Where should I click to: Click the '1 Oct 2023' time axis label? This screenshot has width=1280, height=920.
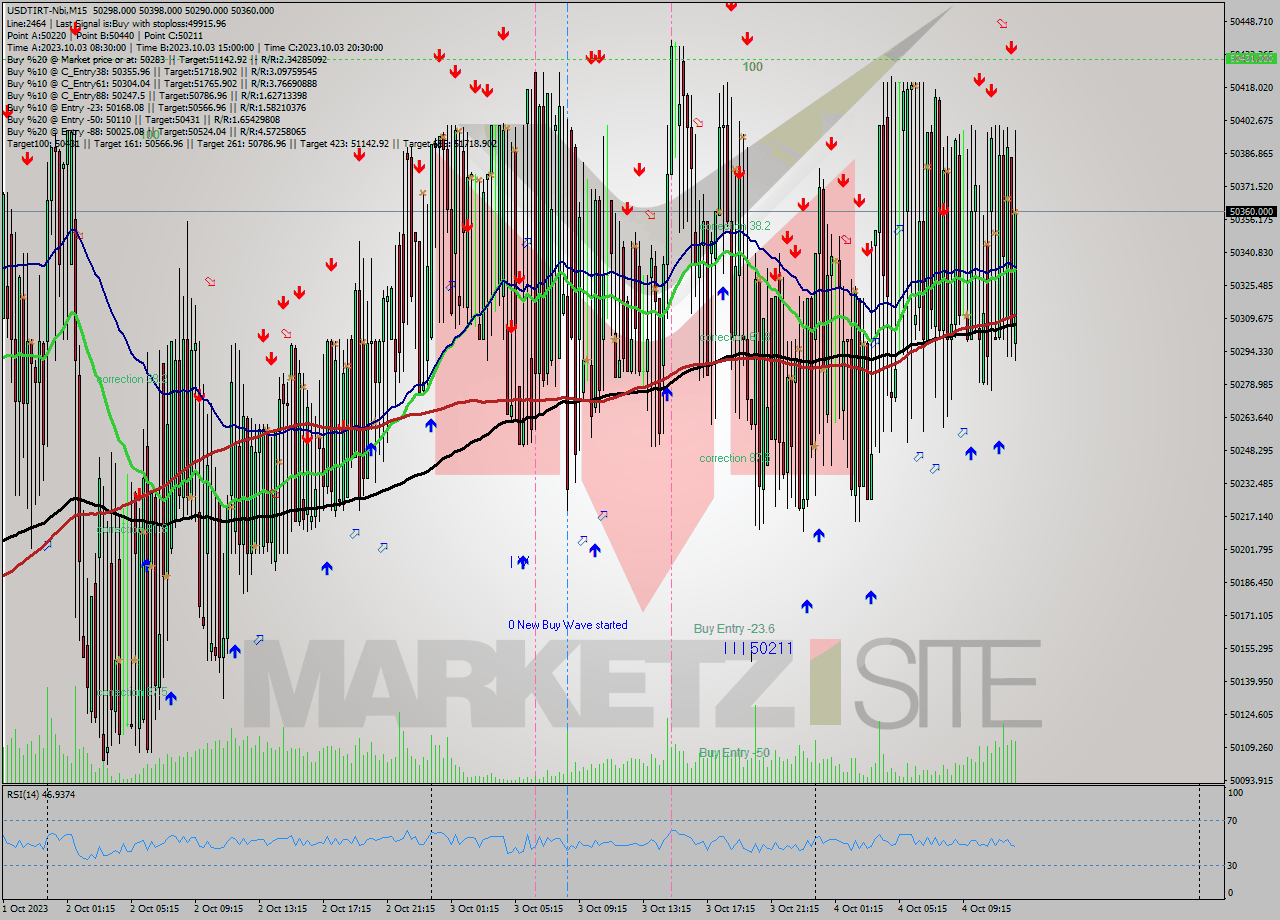coord(25,909)
